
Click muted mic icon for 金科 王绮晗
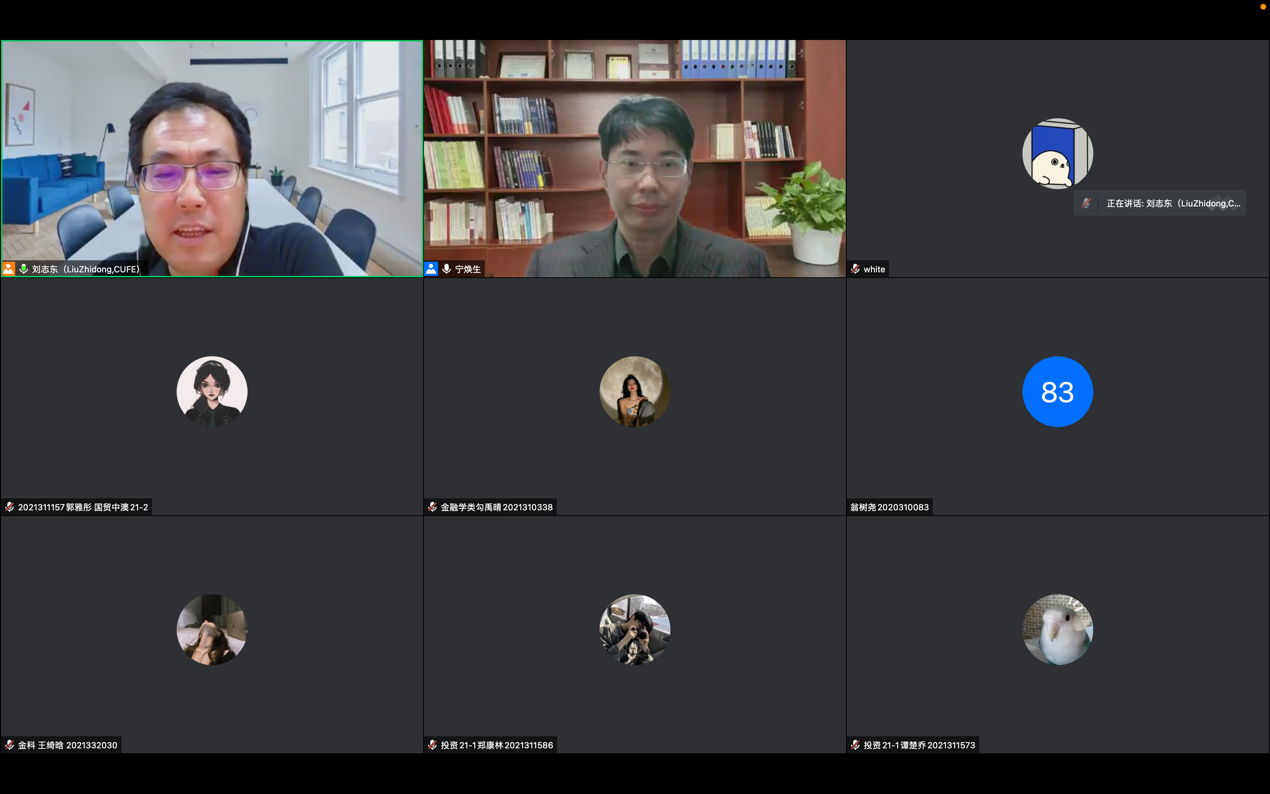tap(10, 745)
